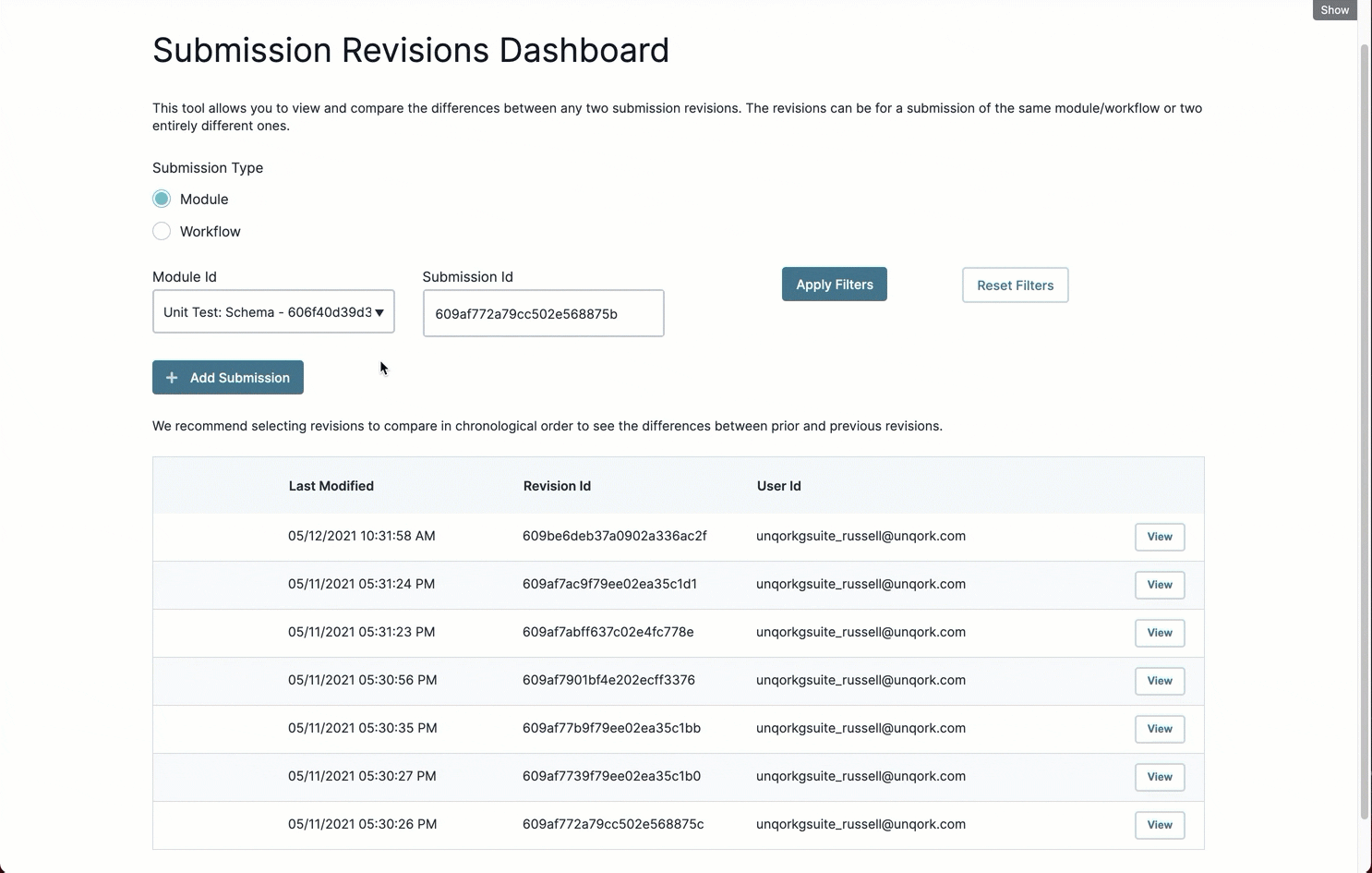
Task: View revision 609af7739f79ee02ea35c1b0
Action: [x=1160, y=777]
